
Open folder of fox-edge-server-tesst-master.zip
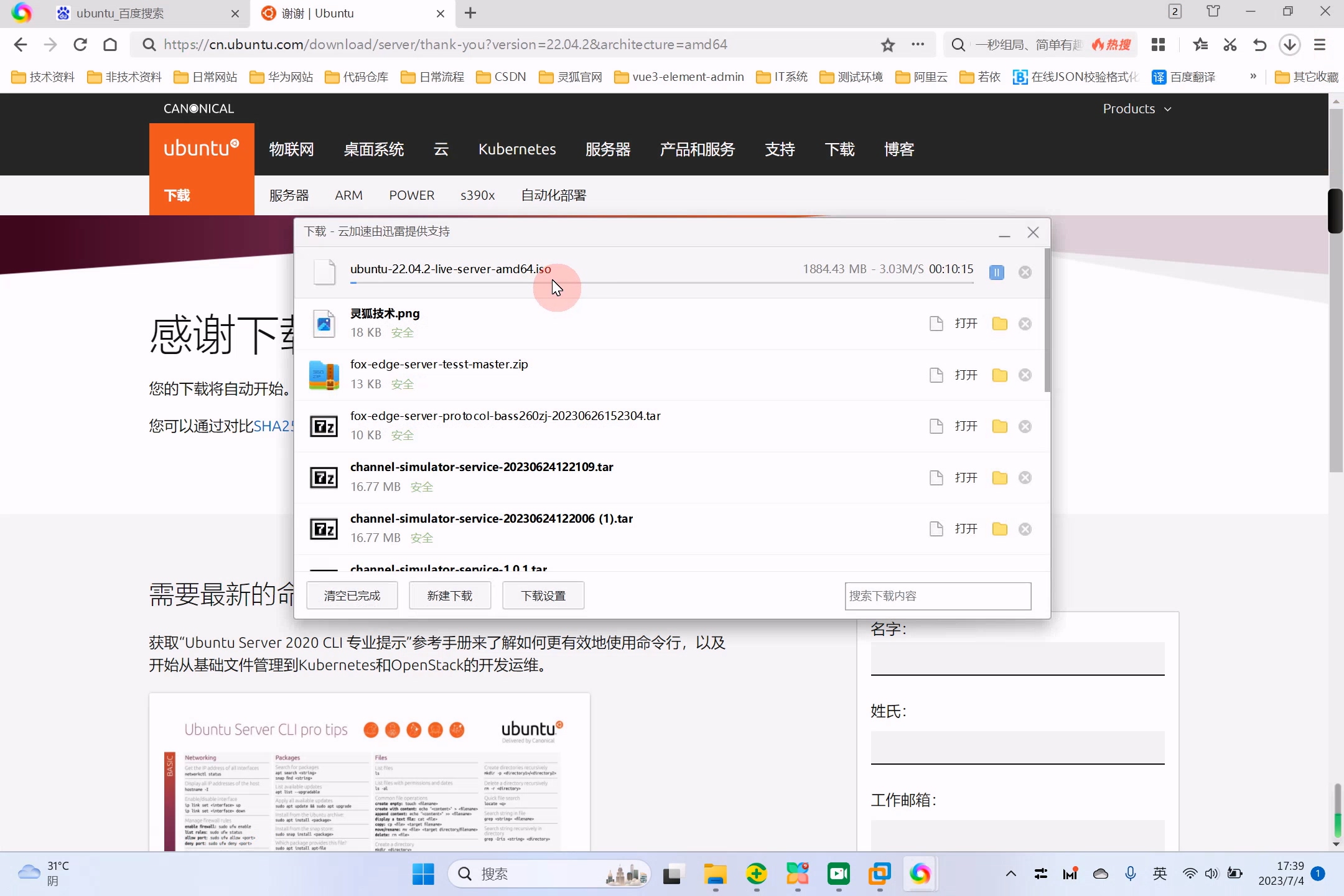coord(1000,375)
